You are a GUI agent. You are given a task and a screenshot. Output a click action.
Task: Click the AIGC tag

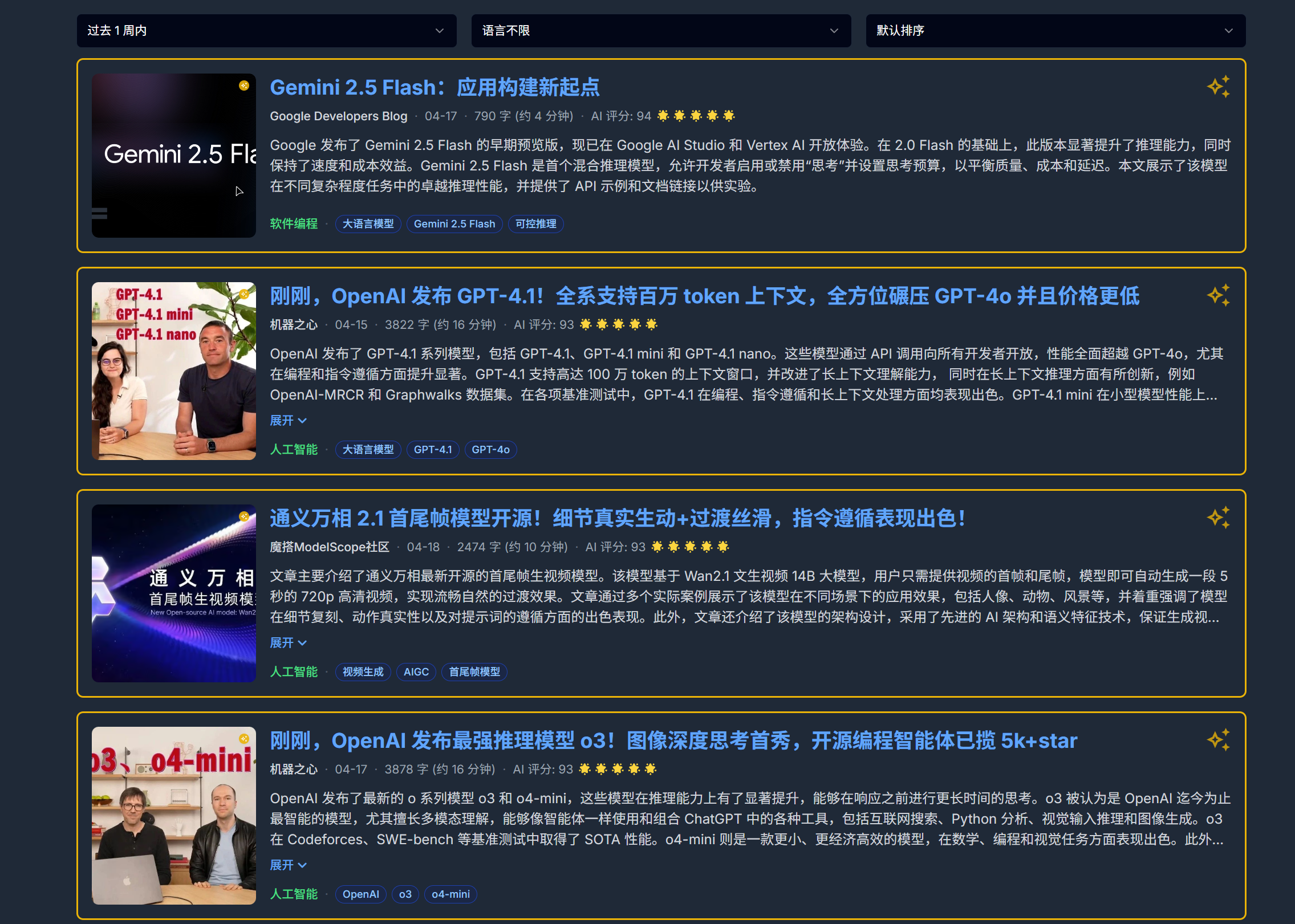tap(416, 672)
